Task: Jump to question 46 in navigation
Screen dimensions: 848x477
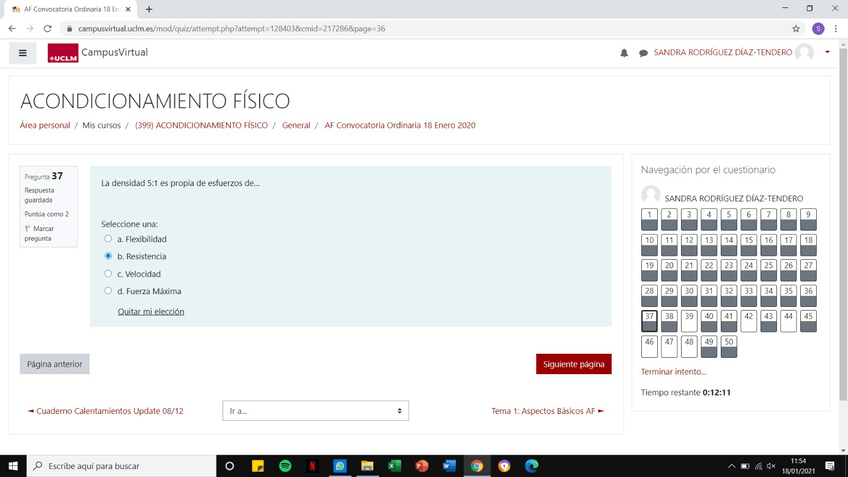Action: (x=649, y=346)
